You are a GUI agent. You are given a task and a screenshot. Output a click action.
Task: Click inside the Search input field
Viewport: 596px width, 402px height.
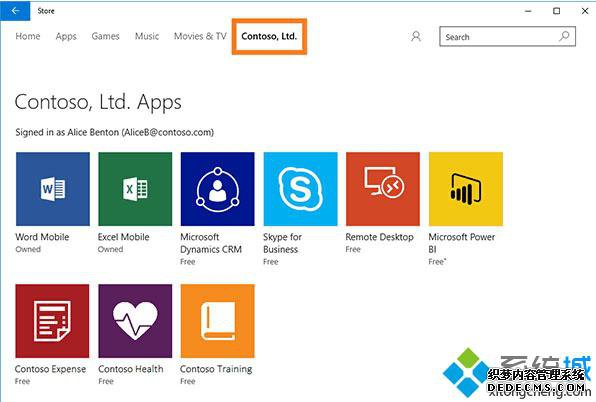click(507, 36)
